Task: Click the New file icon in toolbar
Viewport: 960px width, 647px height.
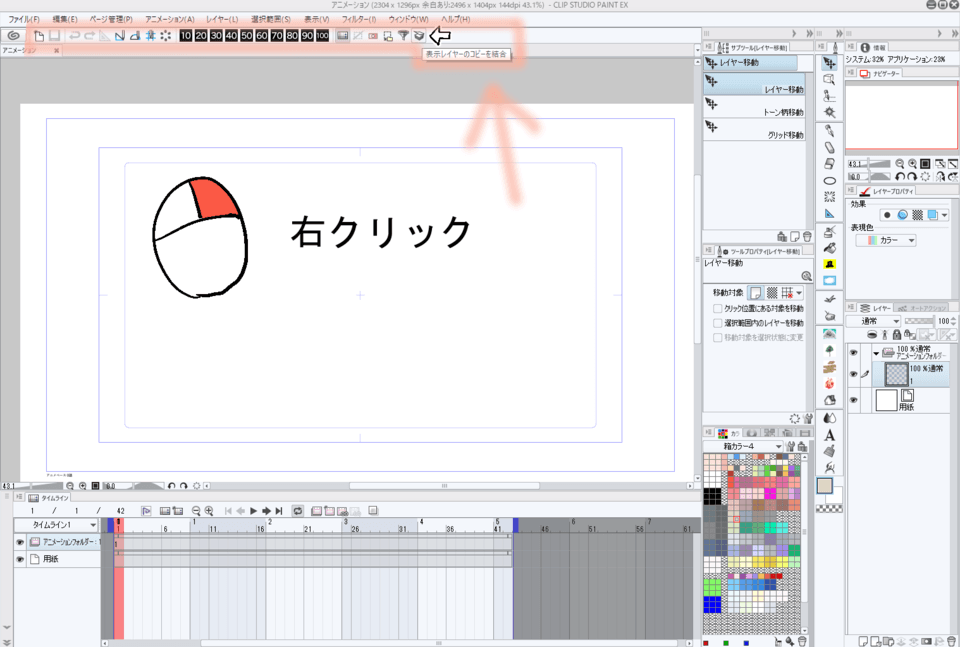Action: (x=39, y=36)
